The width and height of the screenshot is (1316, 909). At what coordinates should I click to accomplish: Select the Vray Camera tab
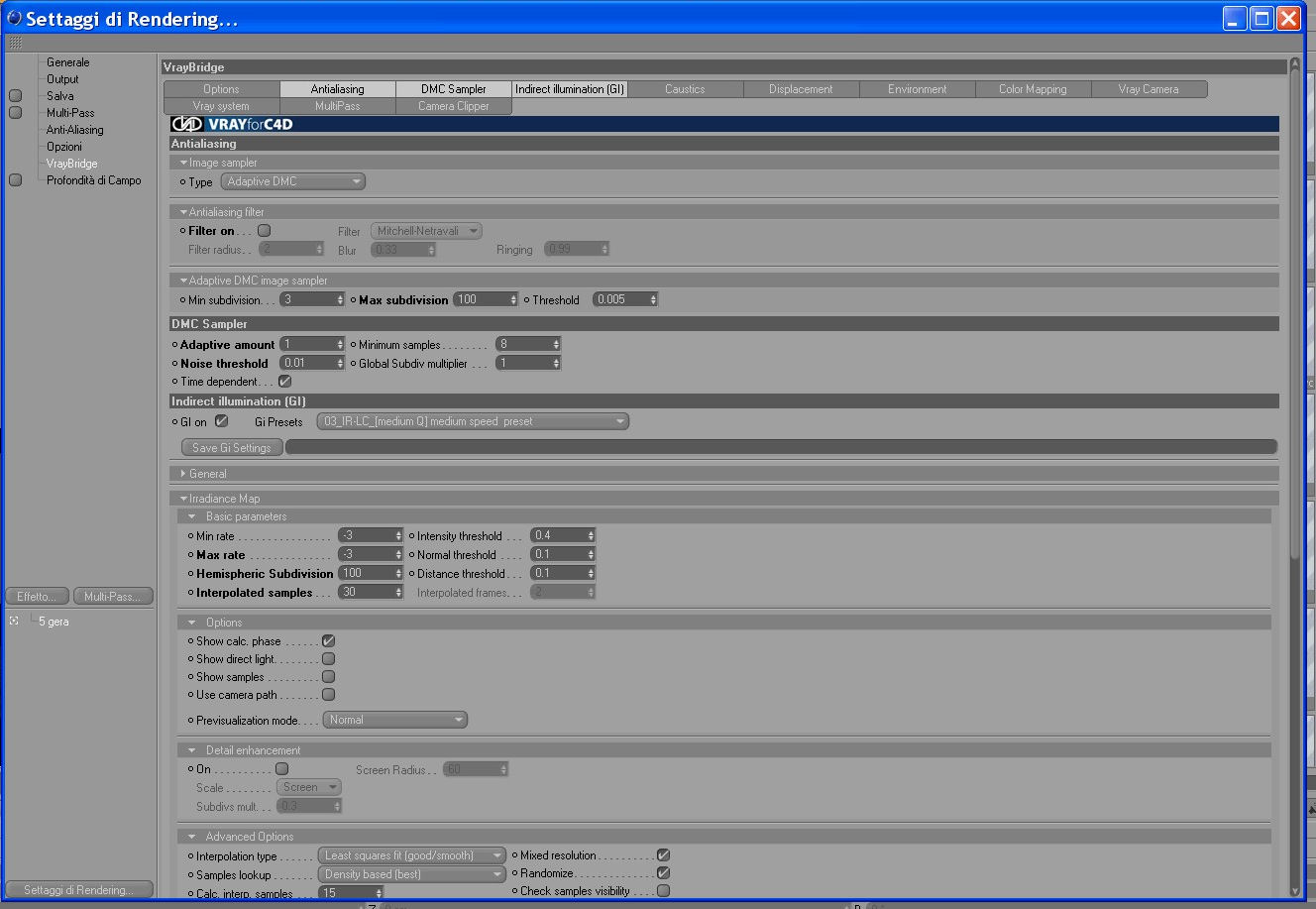tap(1150, 89)
